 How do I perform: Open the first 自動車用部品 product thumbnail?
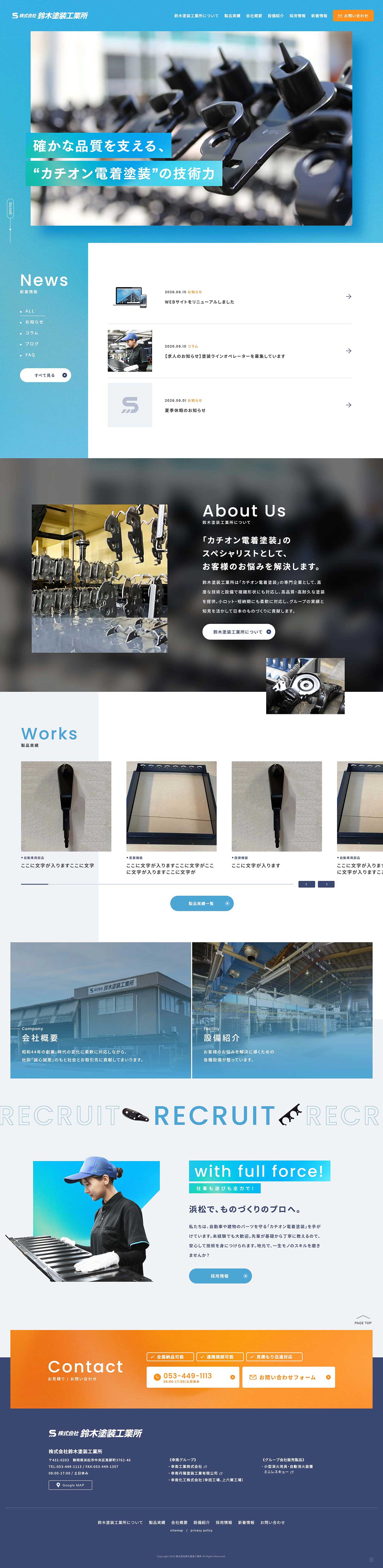[66, 806]
